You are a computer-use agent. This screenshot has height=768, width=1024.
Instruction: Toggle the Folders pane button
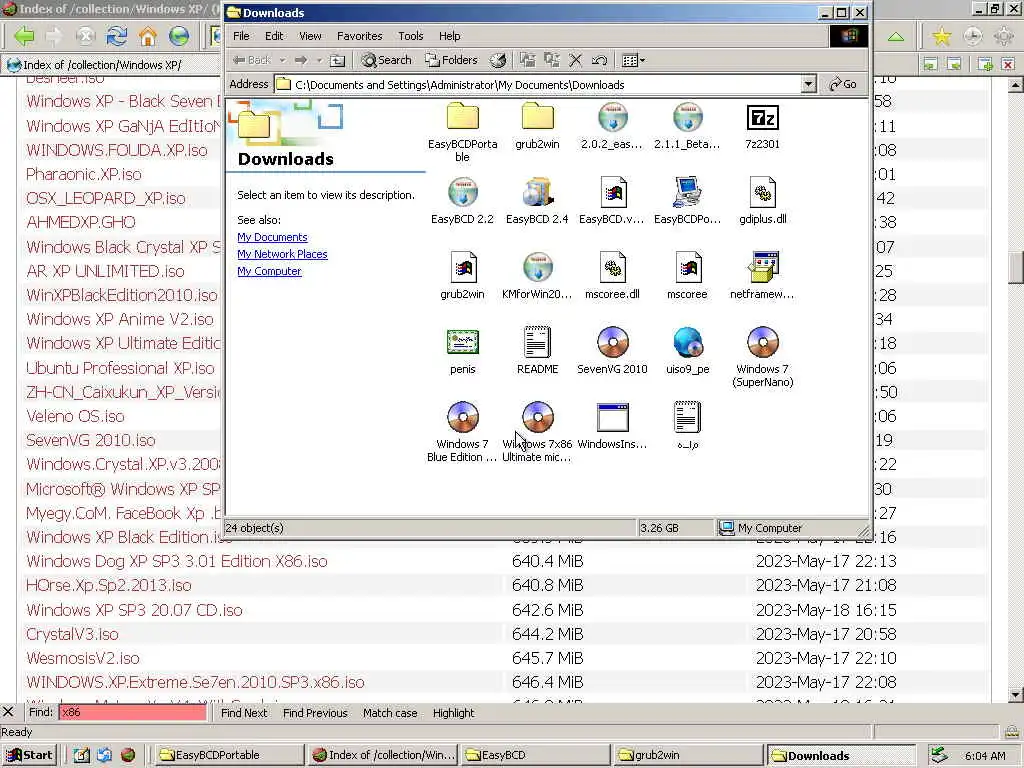click(451, 61)
